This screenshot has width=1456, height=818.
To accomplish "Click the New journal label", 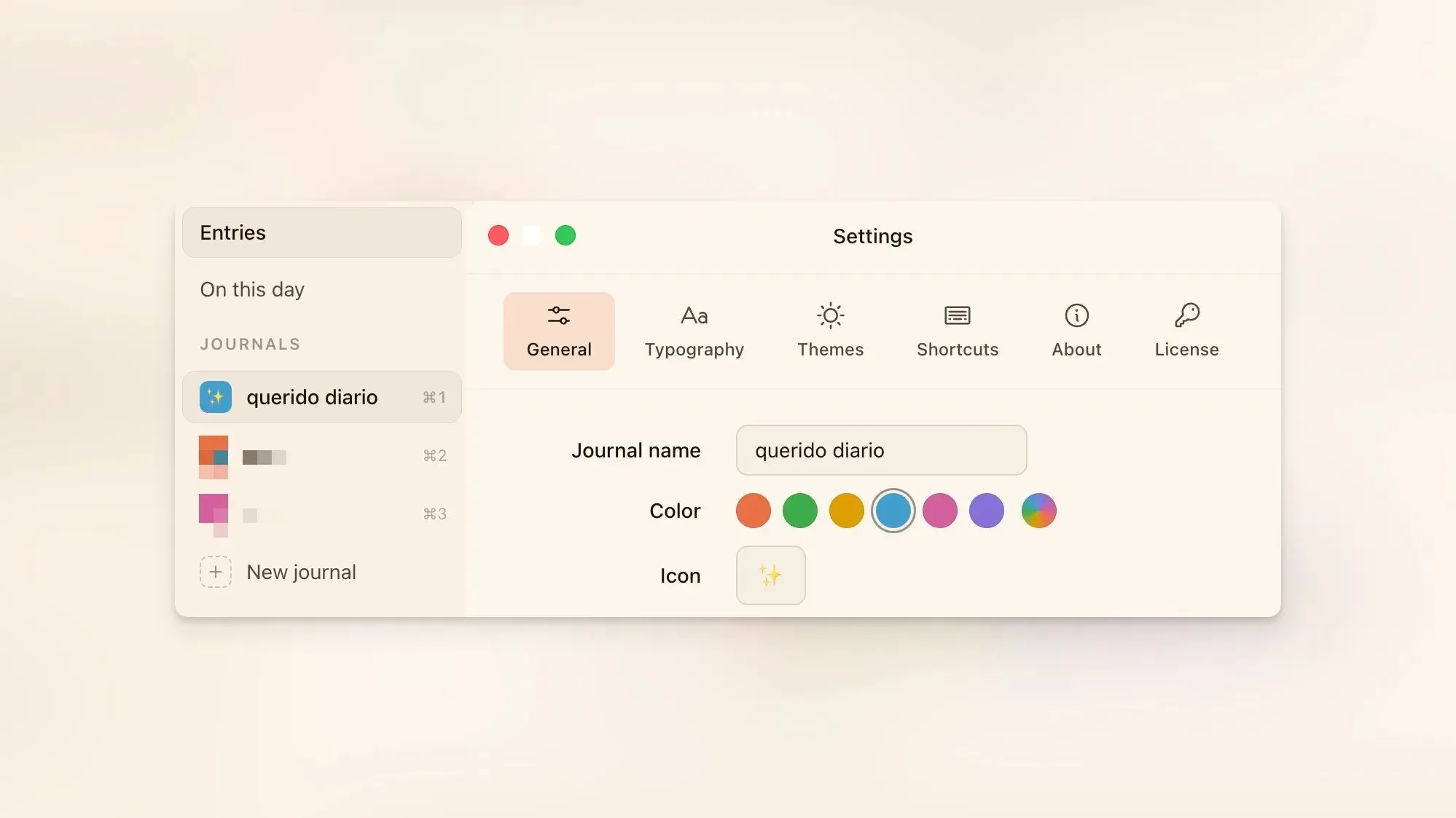I will (301, 573).
